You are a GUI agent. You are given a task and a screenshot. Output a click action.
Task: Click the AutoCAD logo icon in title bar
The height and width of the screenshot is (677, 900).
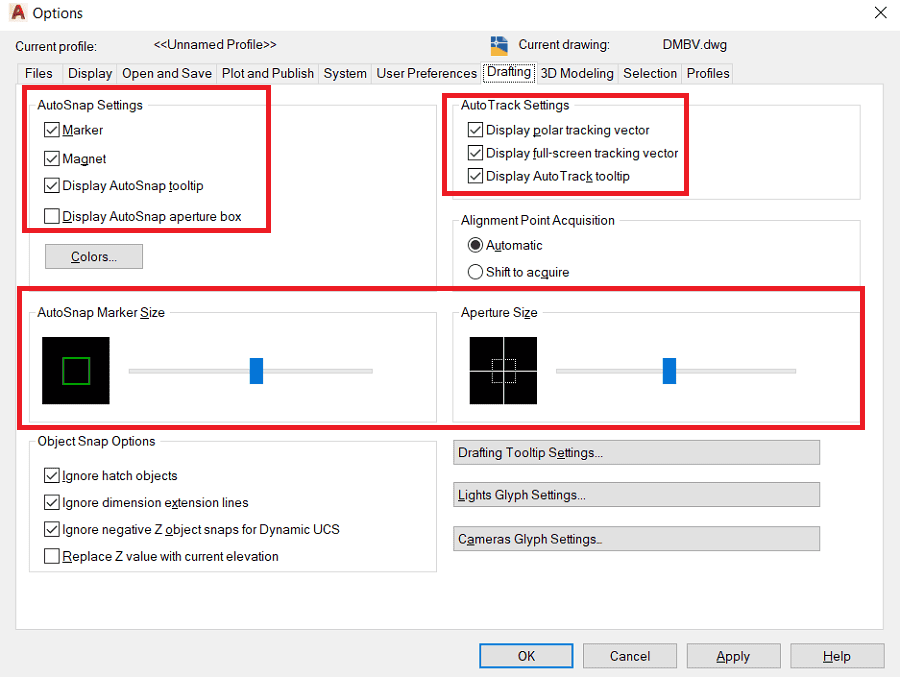coord(18,12)
